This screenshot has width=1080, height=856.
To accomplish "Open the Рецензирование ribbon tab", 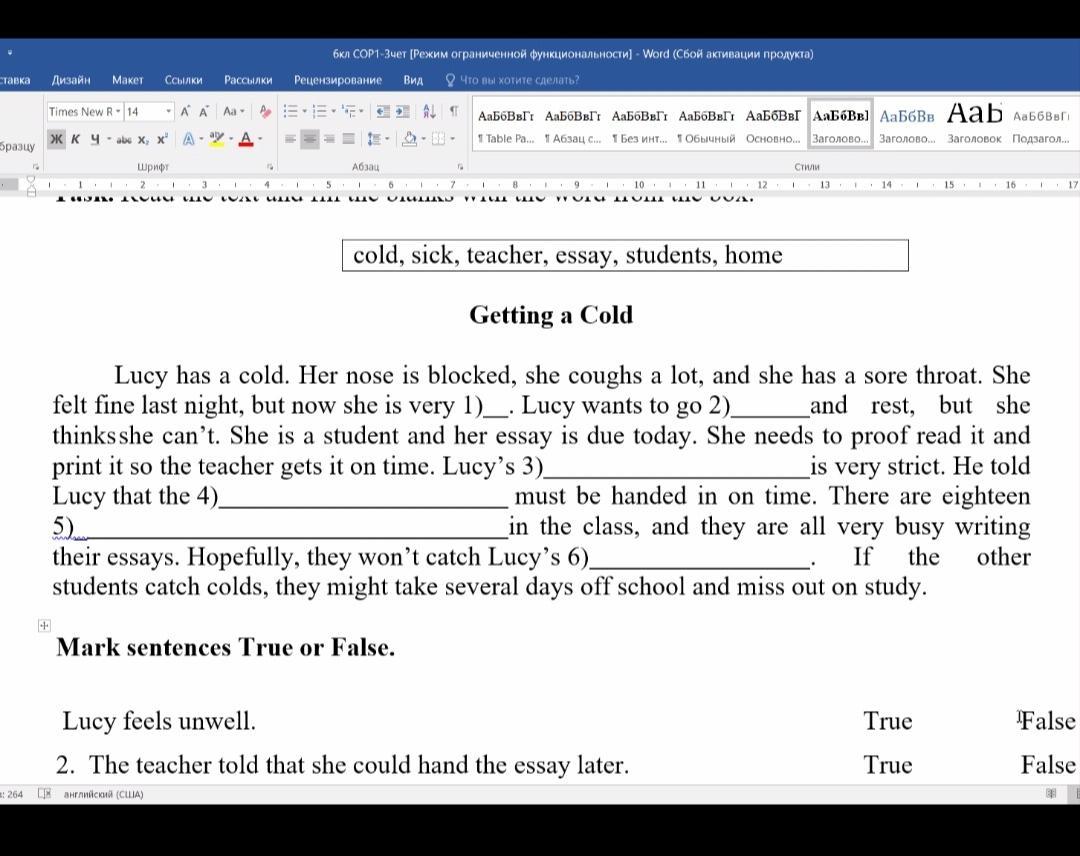I will [338, 80].
